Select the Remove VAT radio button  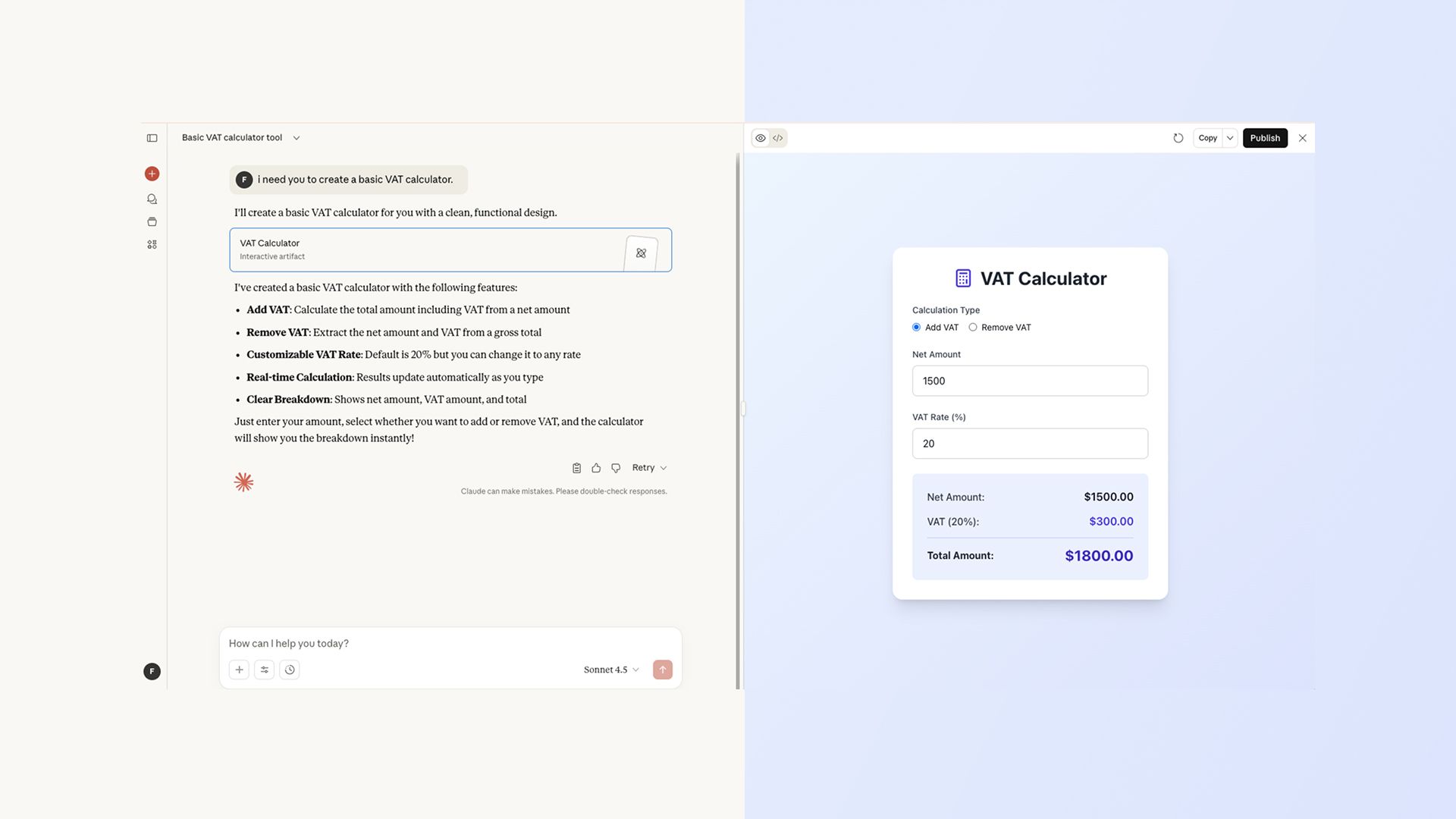click(x=973, y=327)
